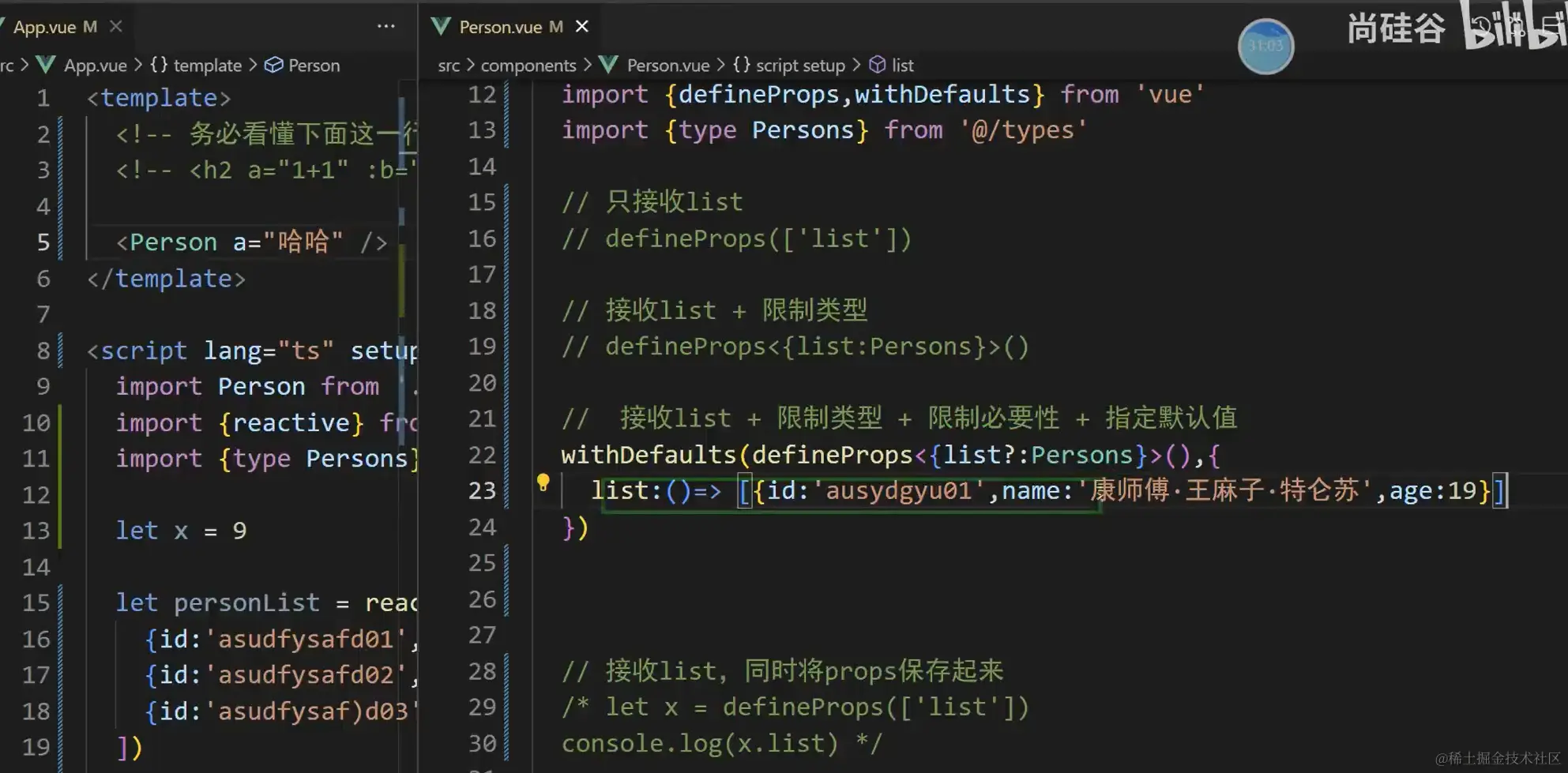Click the <Person a="哈哈" /> tag in App.vue
Viewport: 1568px width, 773px height.
coord(251,242)
